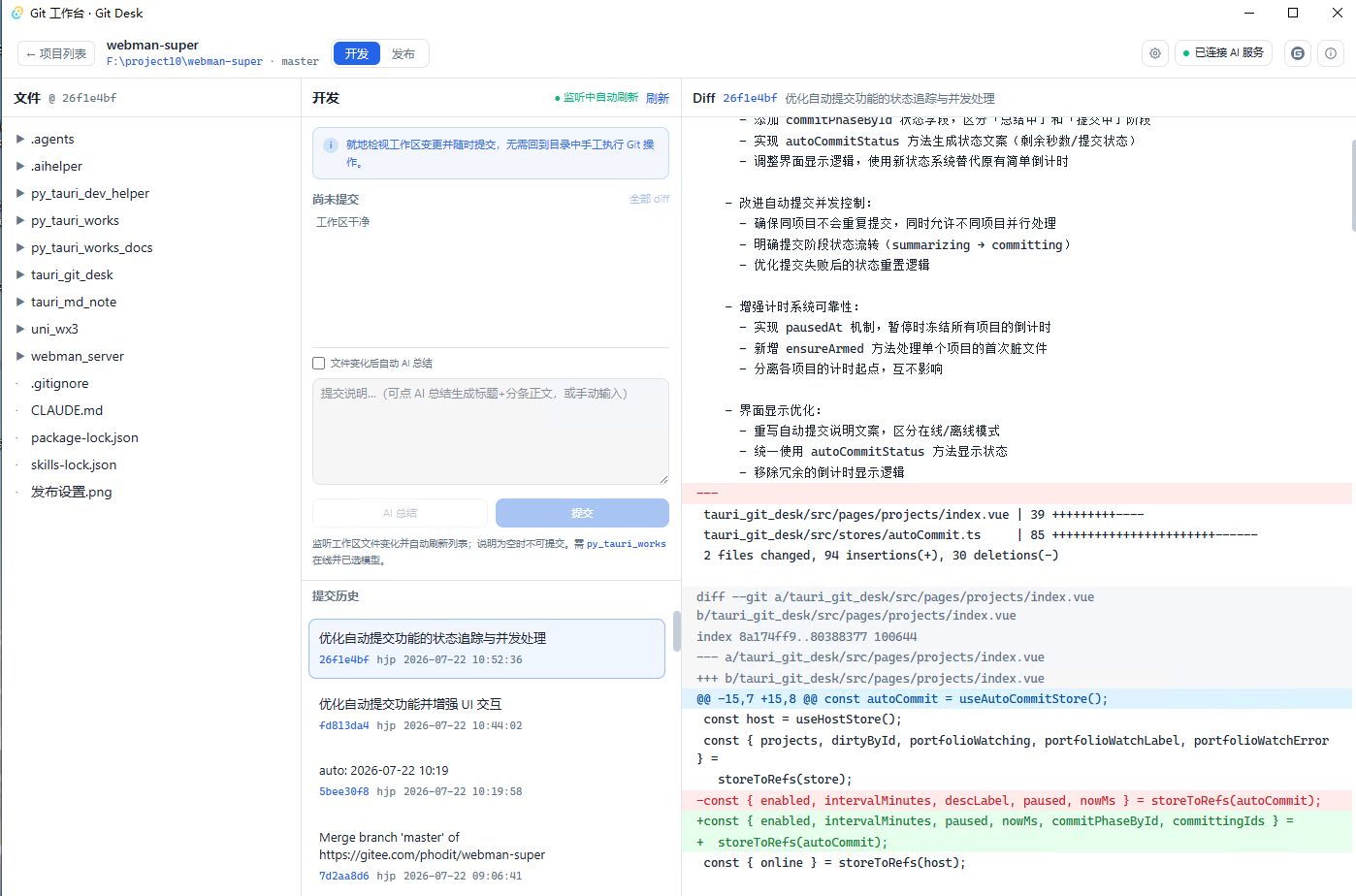Click the 监听中自动刷新 status text
Image resolution: width=1356 pixels, height=896 pixels.
[597, 98]
